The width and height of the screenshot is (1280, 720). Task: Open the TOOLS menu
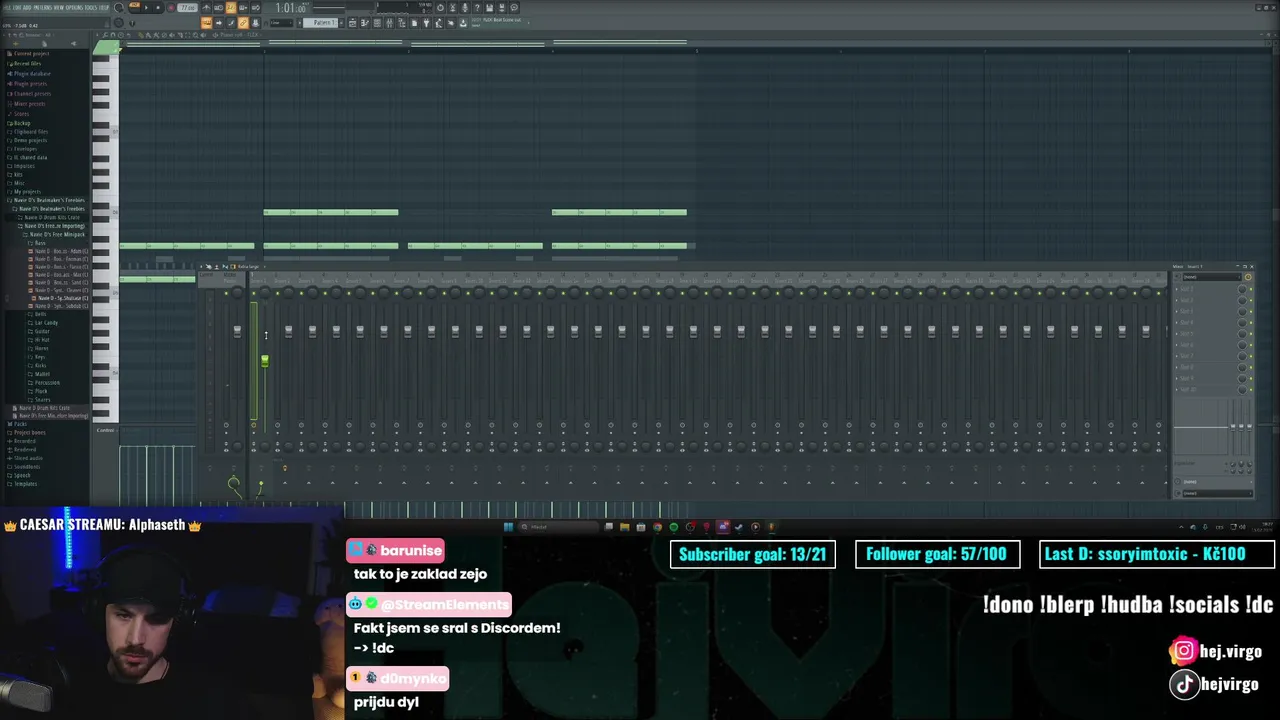click(91, 8)
